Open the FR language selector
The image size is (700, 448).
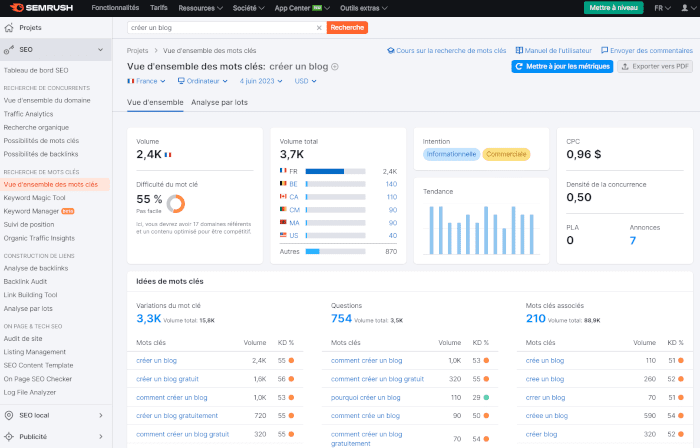[x=662, y=8]
